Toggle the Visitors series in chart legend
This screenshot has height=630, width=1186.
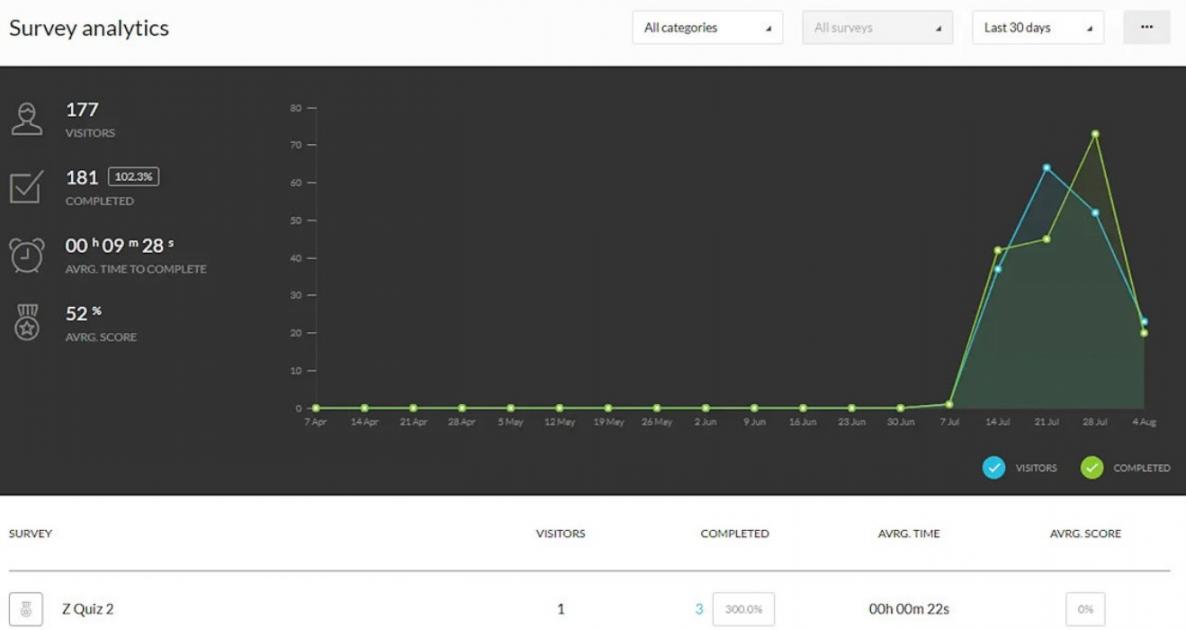pos(994,467)
